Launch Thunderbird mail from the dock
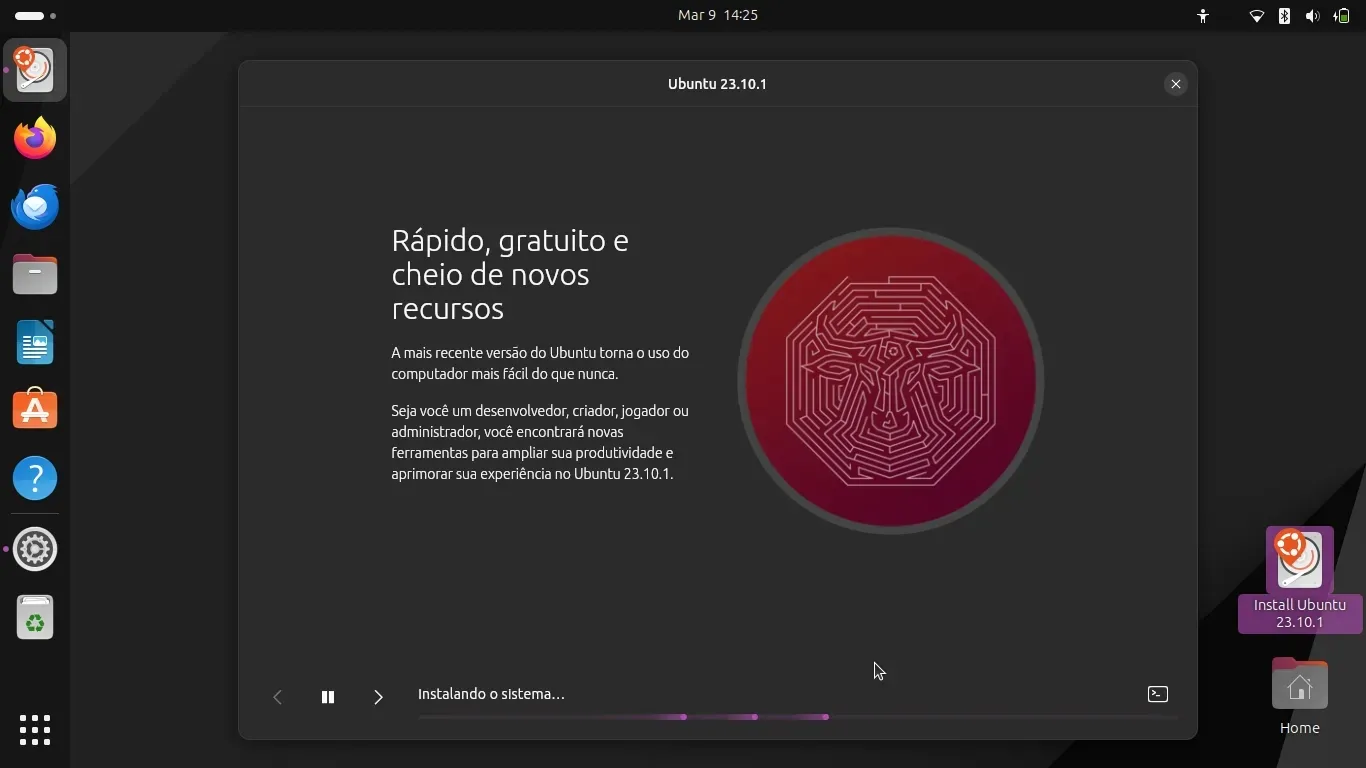This screenshot has height=768, width=1366. (35, 206)
